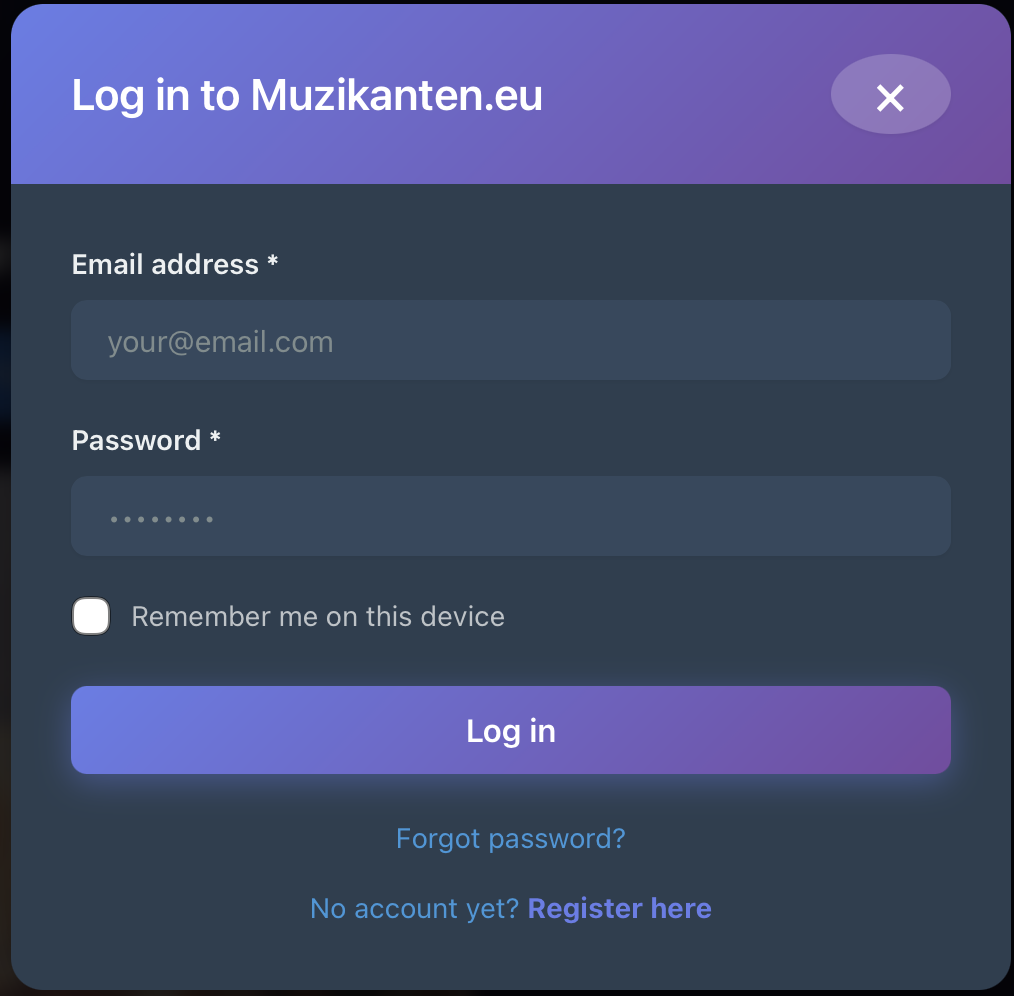The width and height of the screenshot is (1014, 996).
Task: Click into the Password input field
Action: 510,516
